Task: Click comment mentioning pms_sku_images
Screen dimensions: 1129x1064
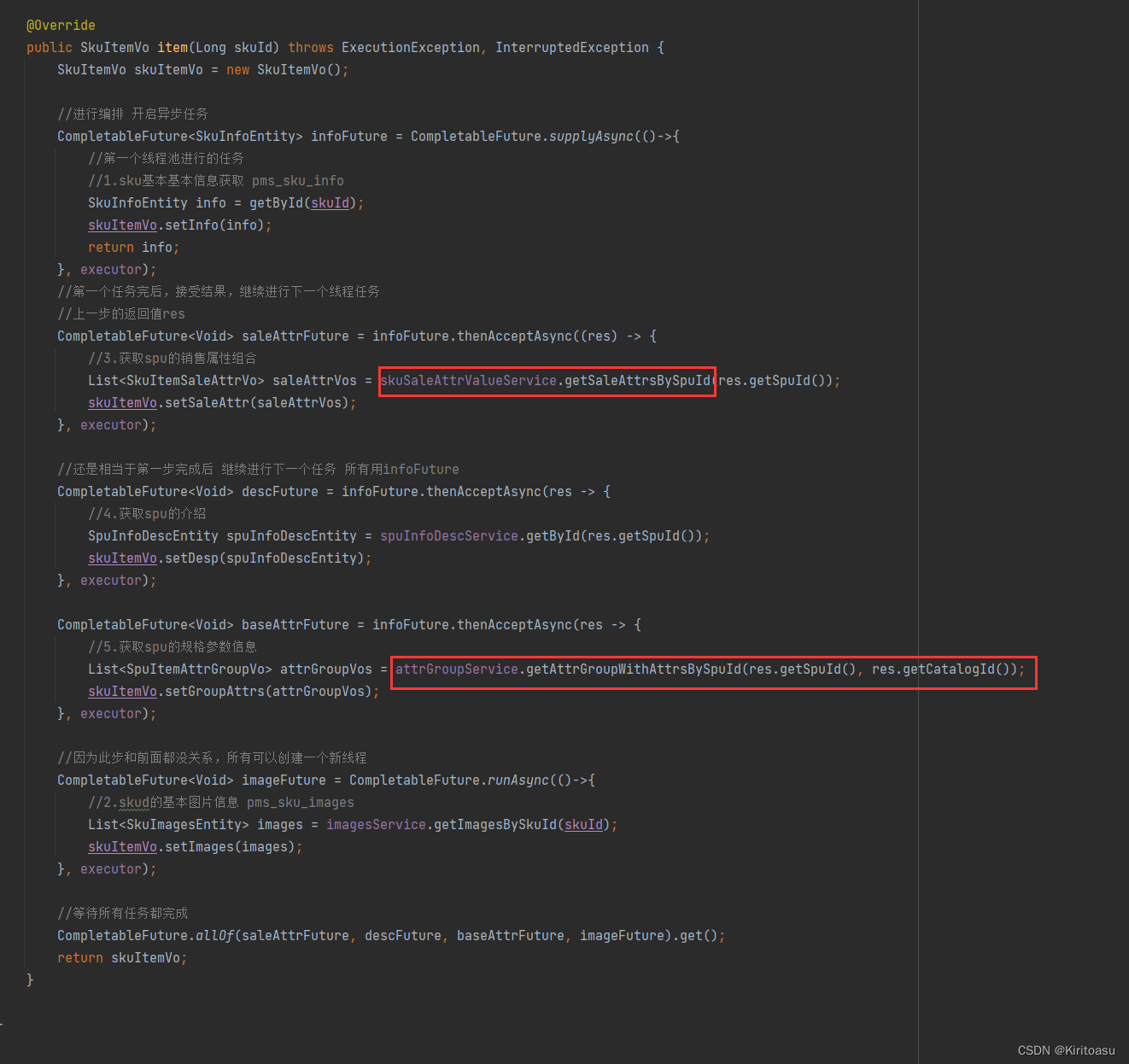Action: [221, 803]
